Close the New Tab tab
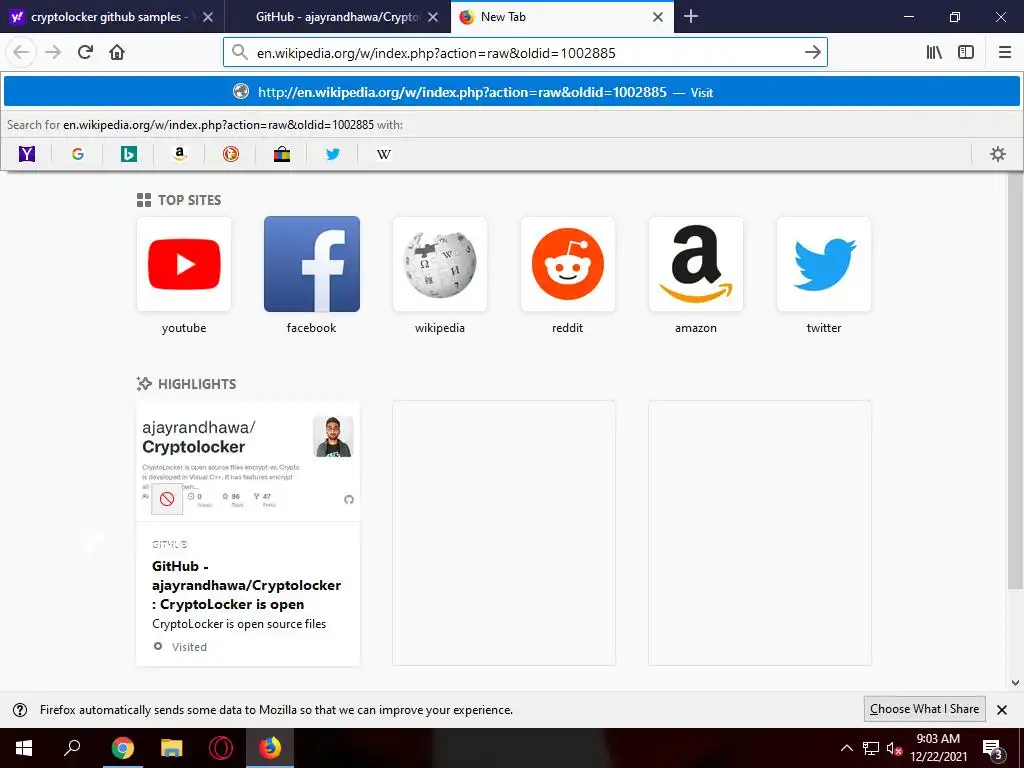 658,17
